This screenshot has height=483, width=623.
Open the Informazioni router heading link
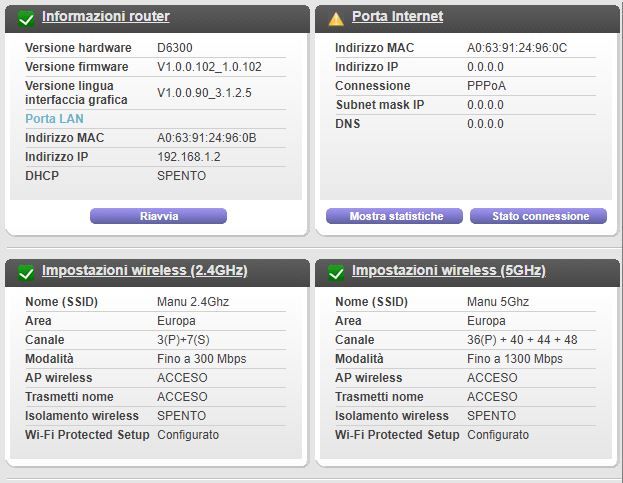[105, 17]
